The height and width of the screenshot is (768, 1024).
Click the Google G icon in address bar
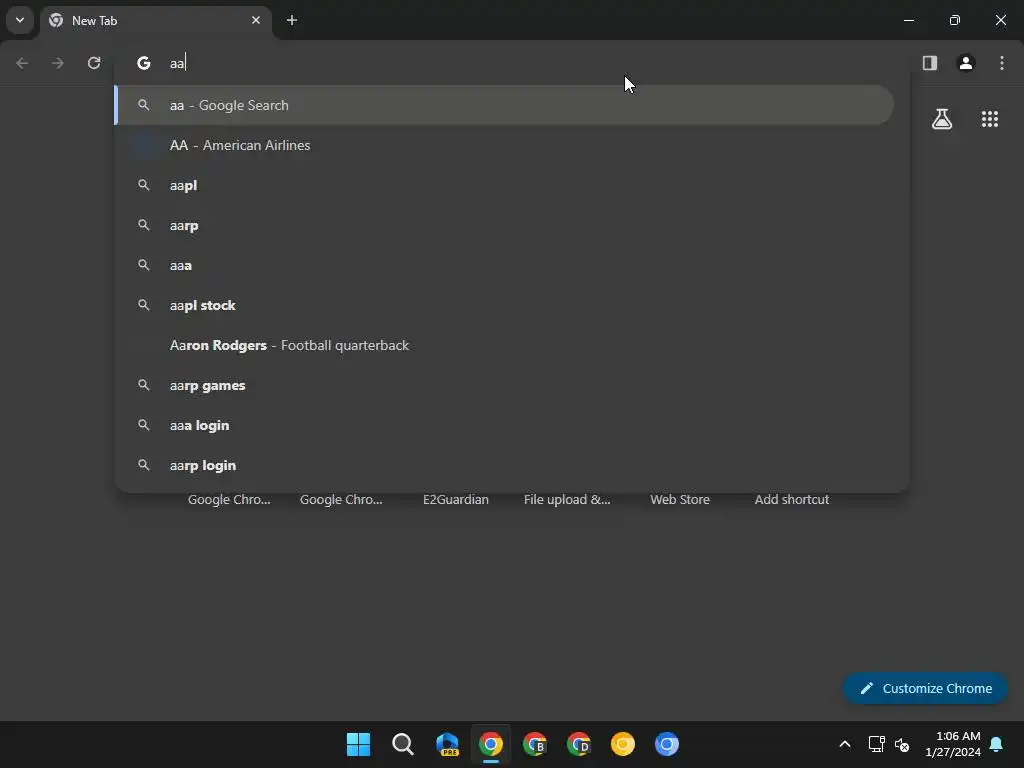click(144, 63)
